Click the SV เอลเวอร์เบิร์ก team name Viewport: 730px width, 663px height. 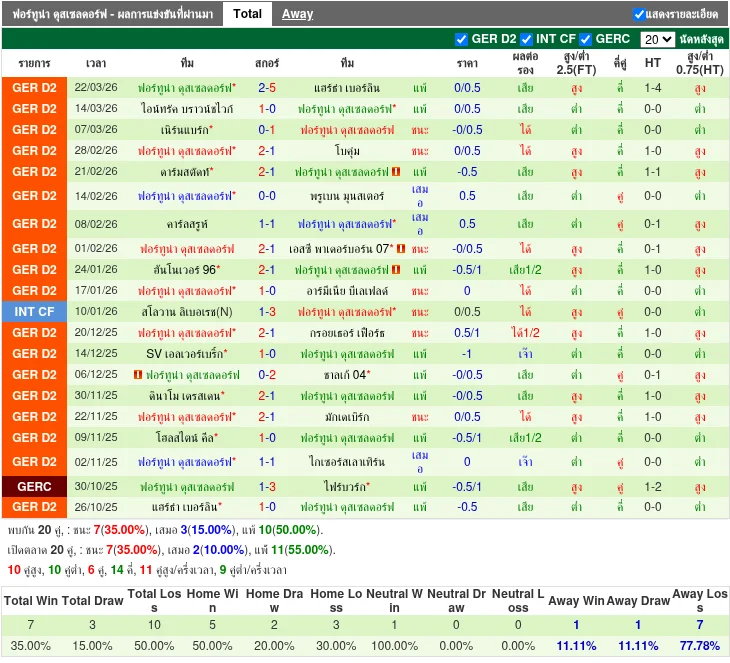(x=186, y=354)
